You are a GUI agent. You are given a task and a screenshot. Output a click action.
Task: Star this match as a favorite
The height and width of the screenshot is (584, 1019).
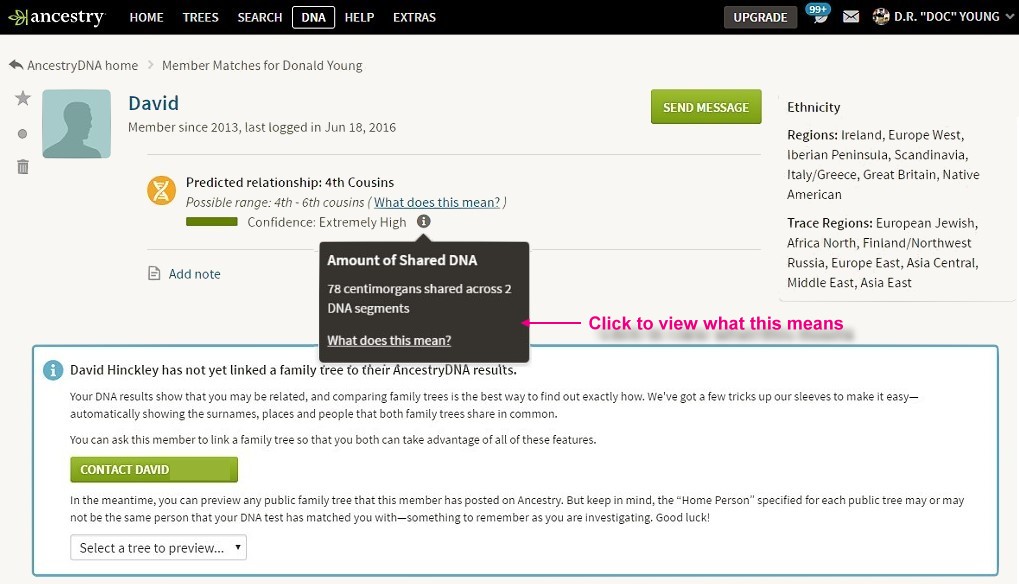23,98
